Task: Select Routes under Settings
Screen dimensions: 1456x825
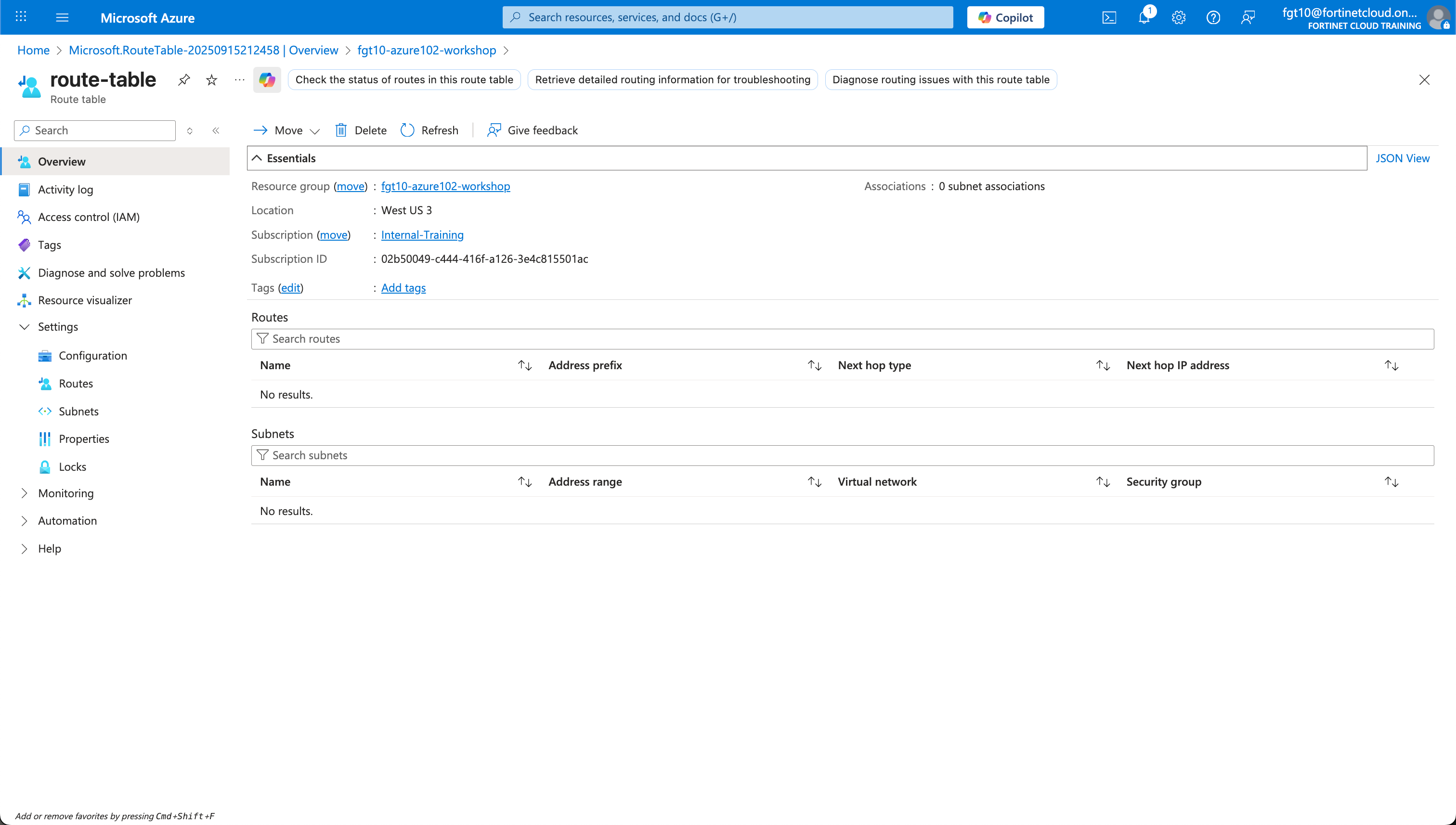Action: (76, 383)
